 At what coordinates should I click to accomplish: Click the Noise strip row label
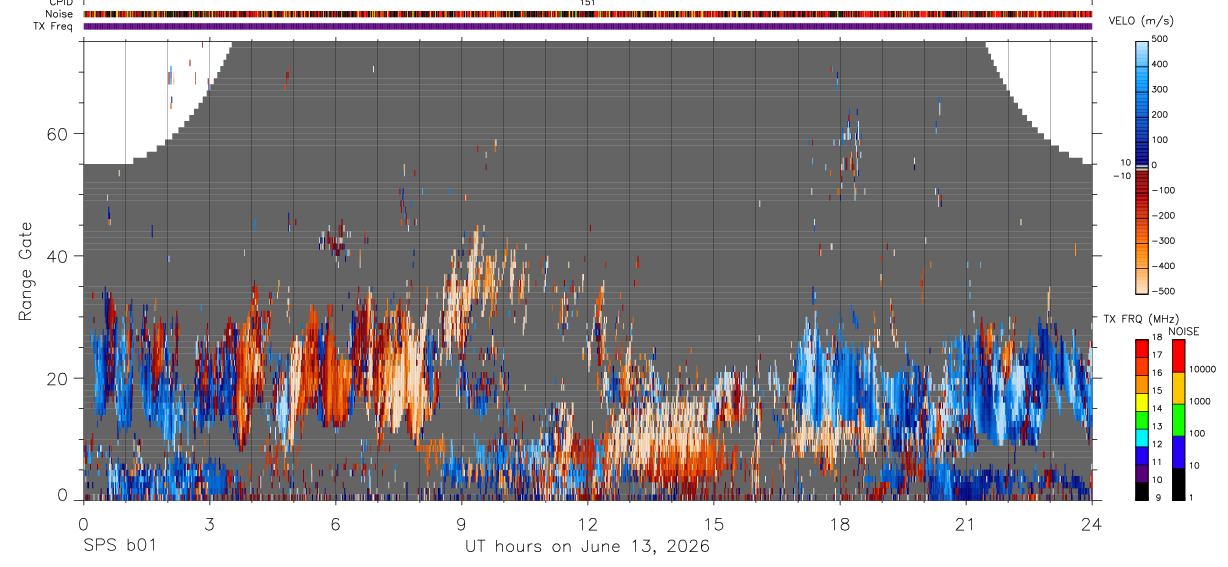coord(61,14)
